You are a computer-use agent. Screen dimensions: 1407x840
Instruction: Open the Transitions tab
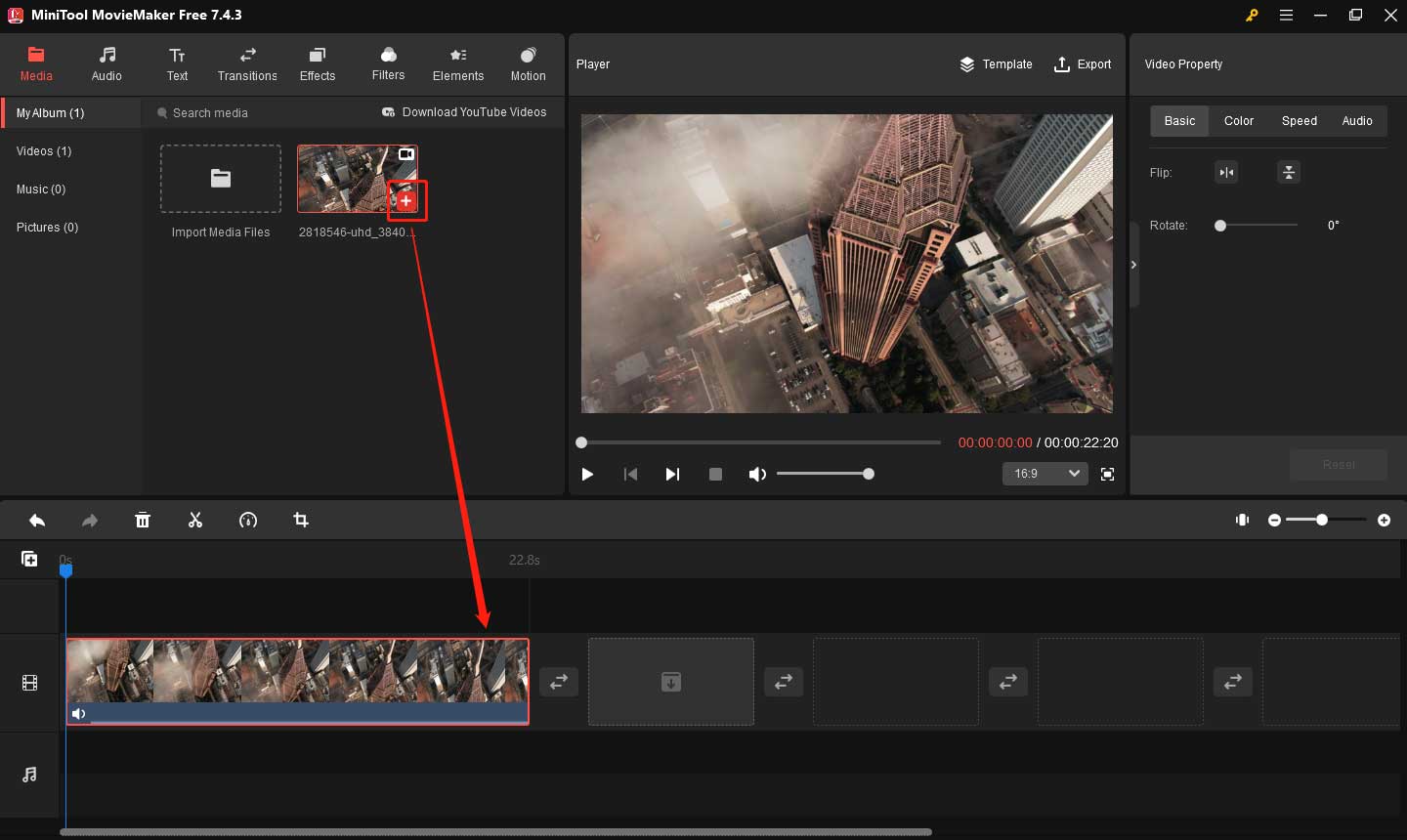247,64
